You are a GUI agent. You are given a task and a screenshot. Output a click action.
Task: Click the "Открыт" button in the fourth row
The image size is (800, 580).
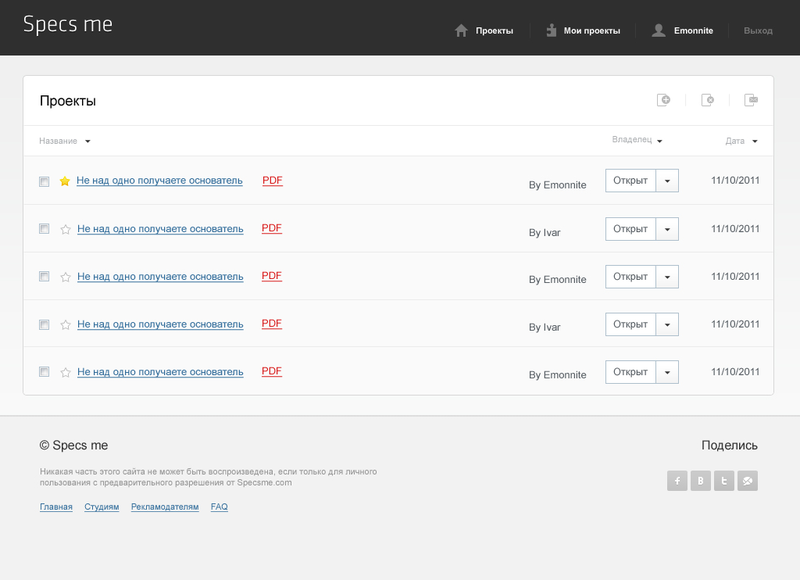click(630, 325)
